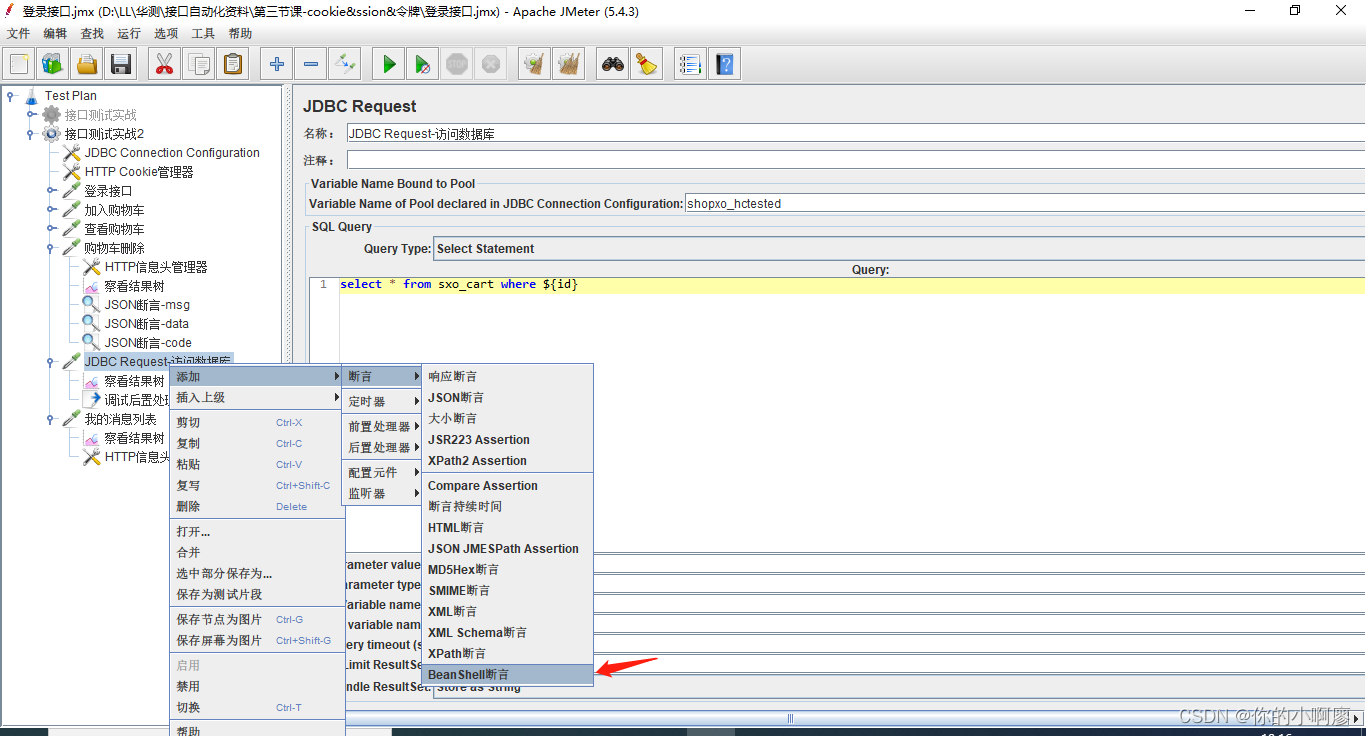
Task: Select HTTP Cookie管理器 tree item
Action: coord(139,172)
